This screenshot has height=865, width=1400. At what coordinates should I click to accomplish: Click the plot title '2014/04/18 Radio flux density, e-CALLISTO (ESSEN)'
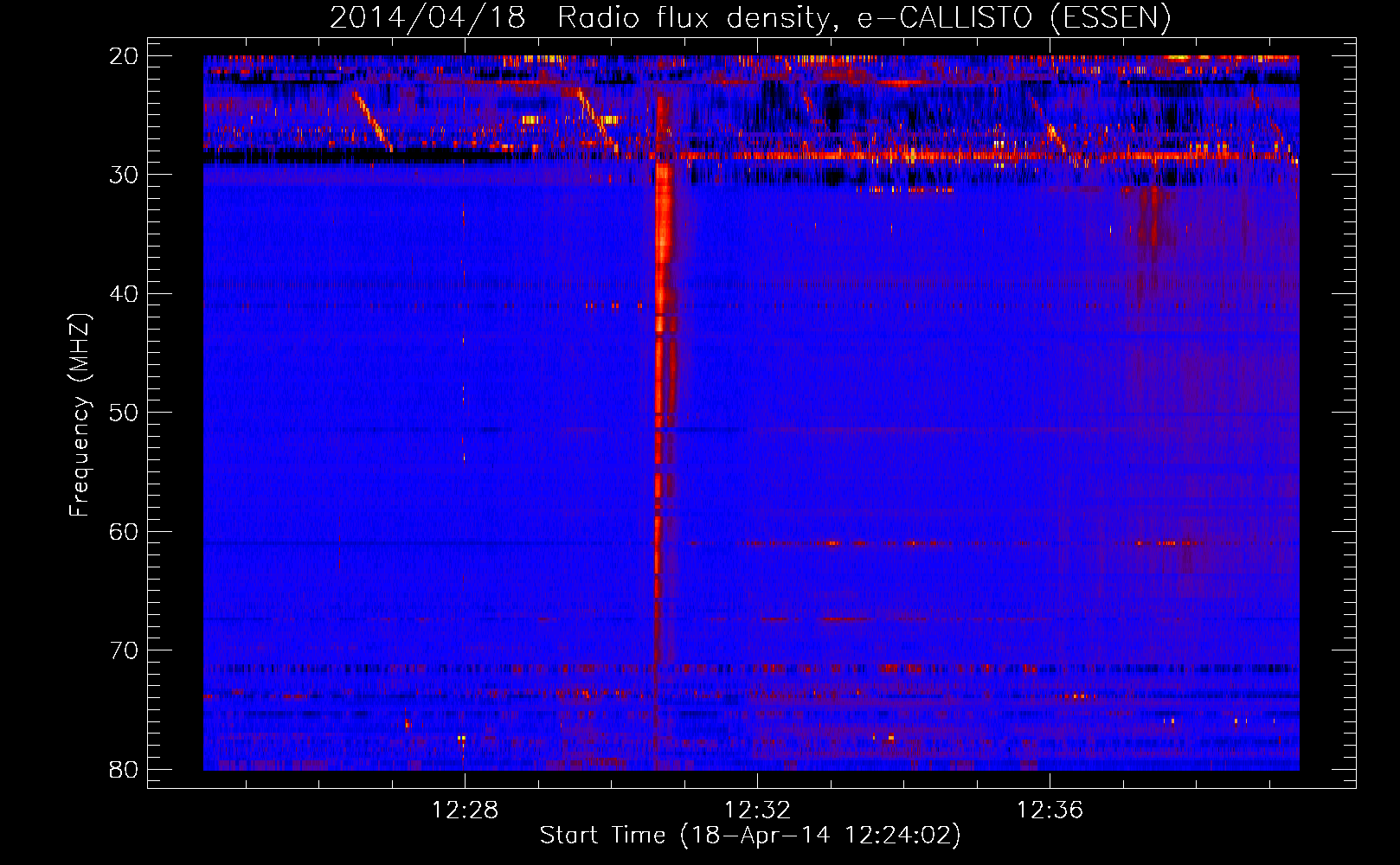[x=750, y=17]
